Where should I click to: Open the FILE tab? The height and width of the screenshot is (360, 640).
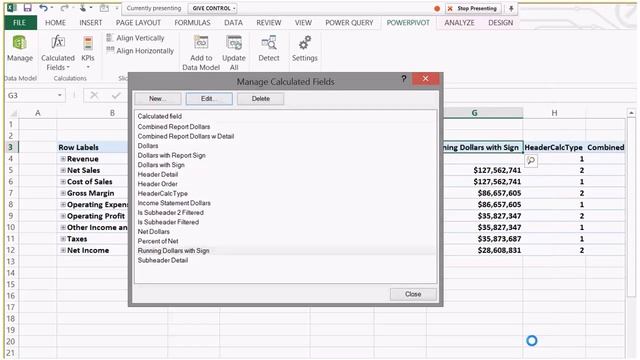pos(20,23)
